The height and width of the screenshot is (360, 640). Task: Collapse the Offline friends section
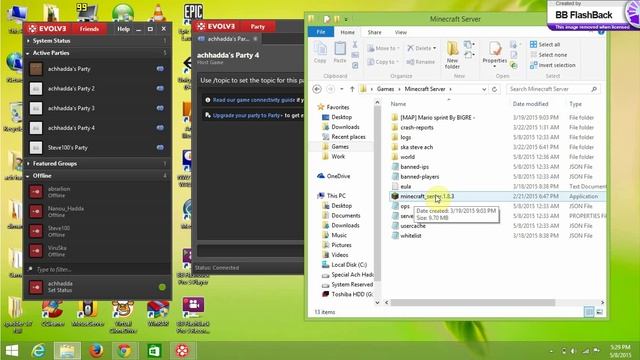pyautogui.click(x=28, y=176)
